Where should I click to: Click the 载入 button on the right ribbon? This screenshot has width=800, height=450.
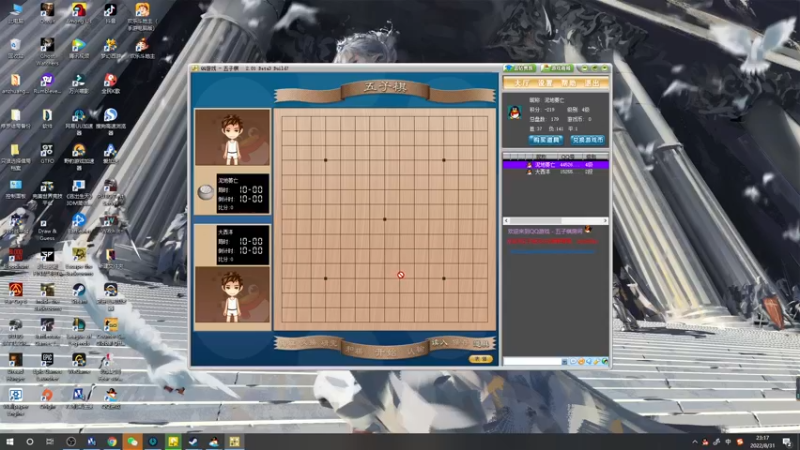click(439, 343)
